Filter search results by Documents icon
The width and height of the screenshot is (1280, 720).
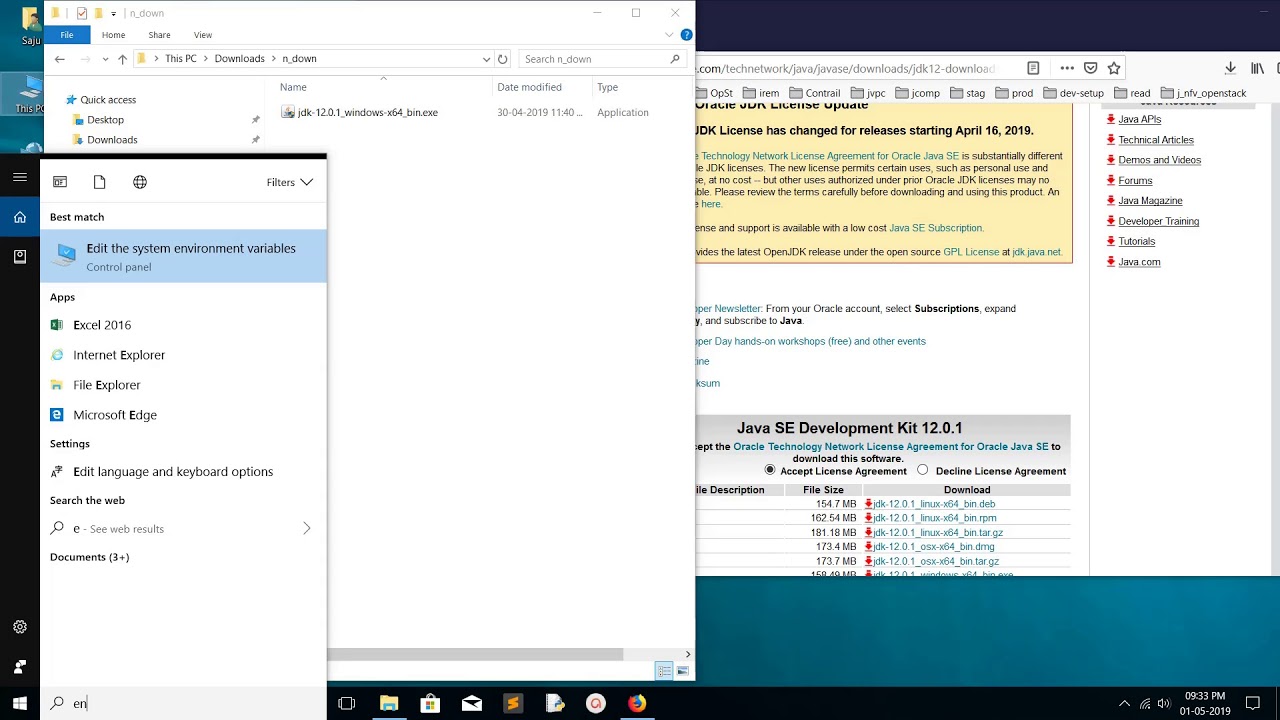(x=99, y=182)
